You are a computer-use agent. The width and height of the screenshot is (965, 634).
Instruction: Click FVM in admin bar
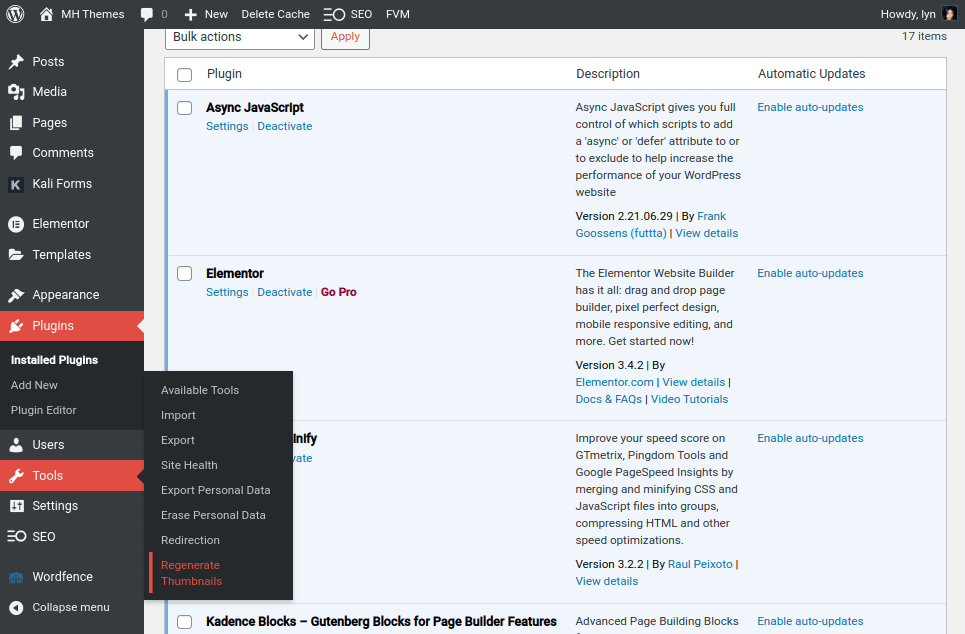tap(398, 14)
